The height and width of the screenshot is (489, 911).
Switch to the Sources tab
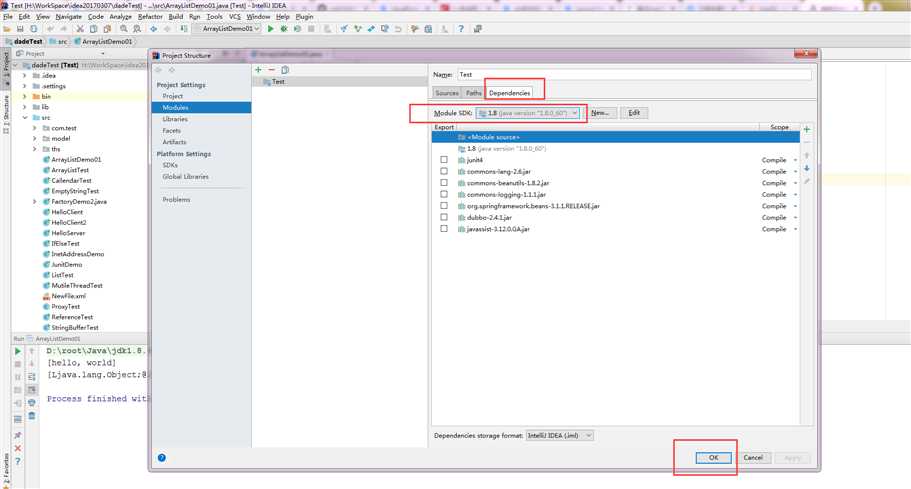(x=447, y=93)
